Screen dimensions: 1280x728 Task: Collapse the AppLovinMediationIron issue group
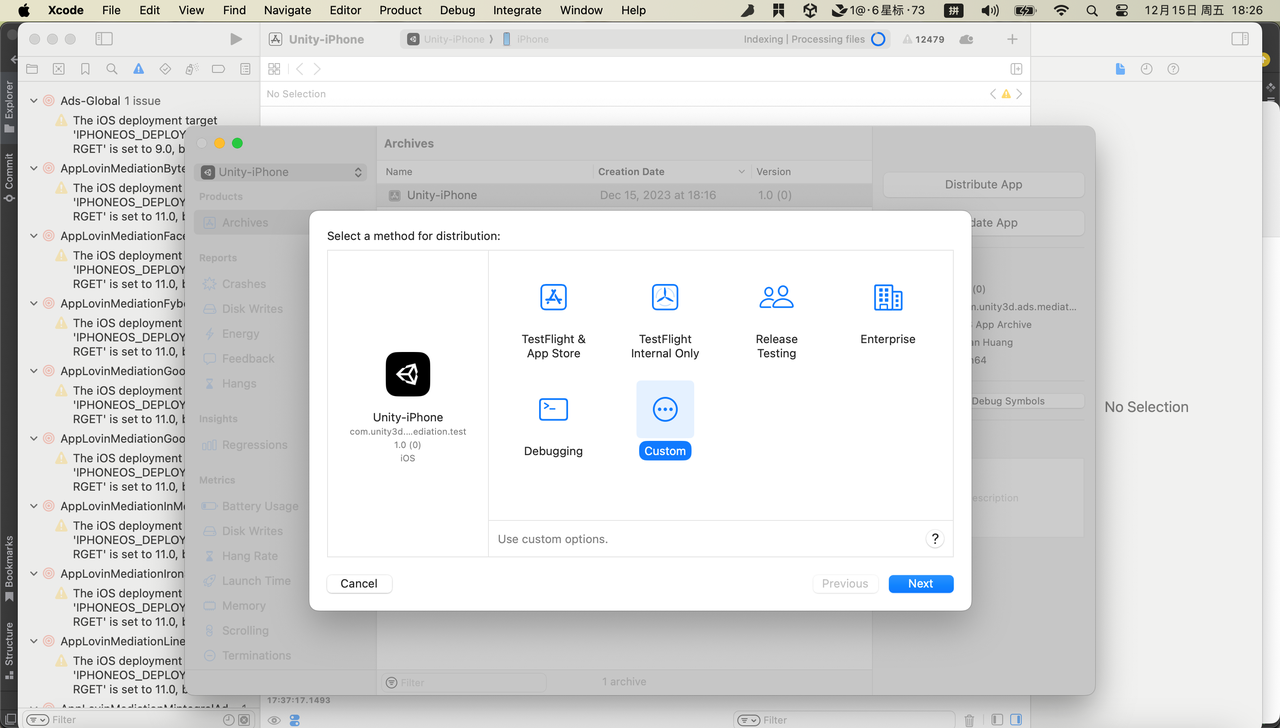point(33,574)
